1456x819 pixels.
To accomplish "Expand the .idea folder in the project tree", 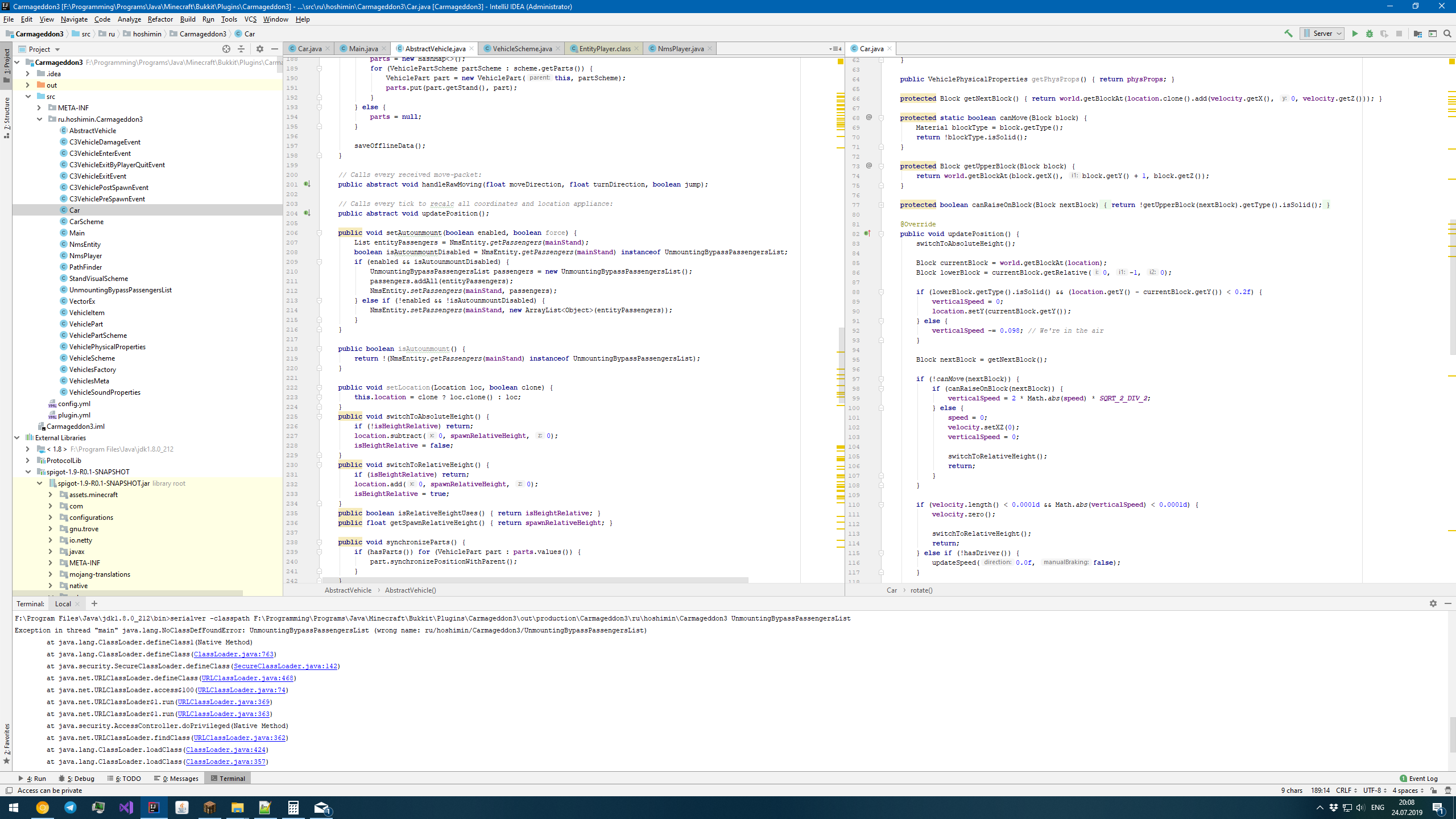I will (27, 73).
